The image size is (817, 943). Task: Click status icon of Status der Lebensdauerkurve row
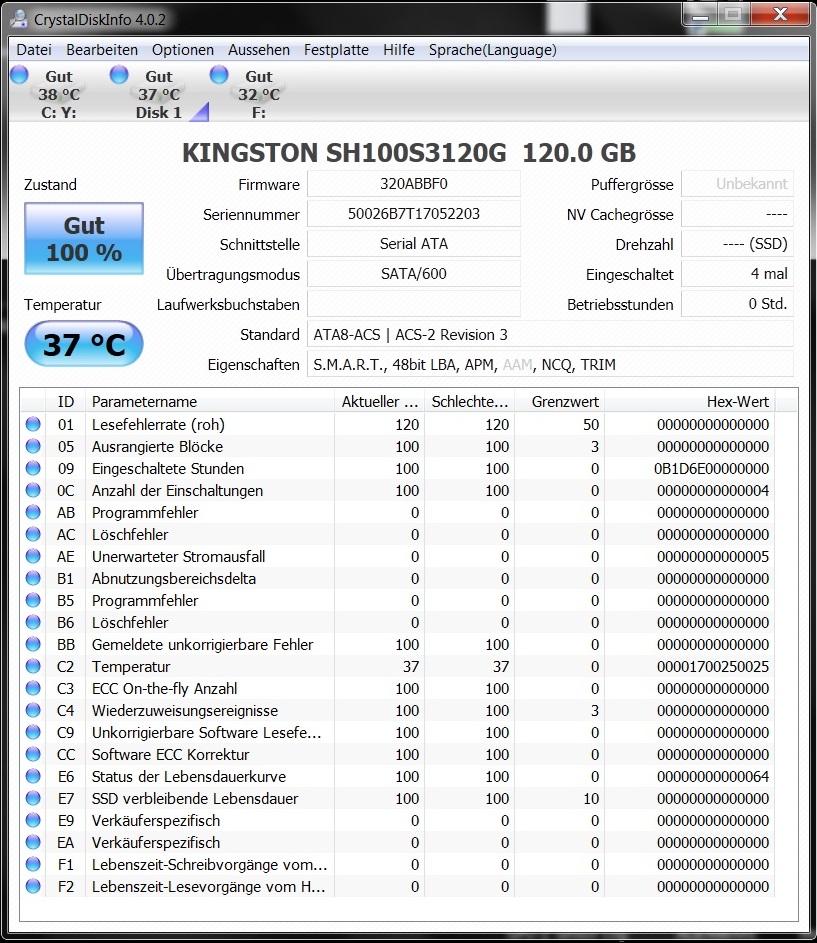tap(33, 776)
